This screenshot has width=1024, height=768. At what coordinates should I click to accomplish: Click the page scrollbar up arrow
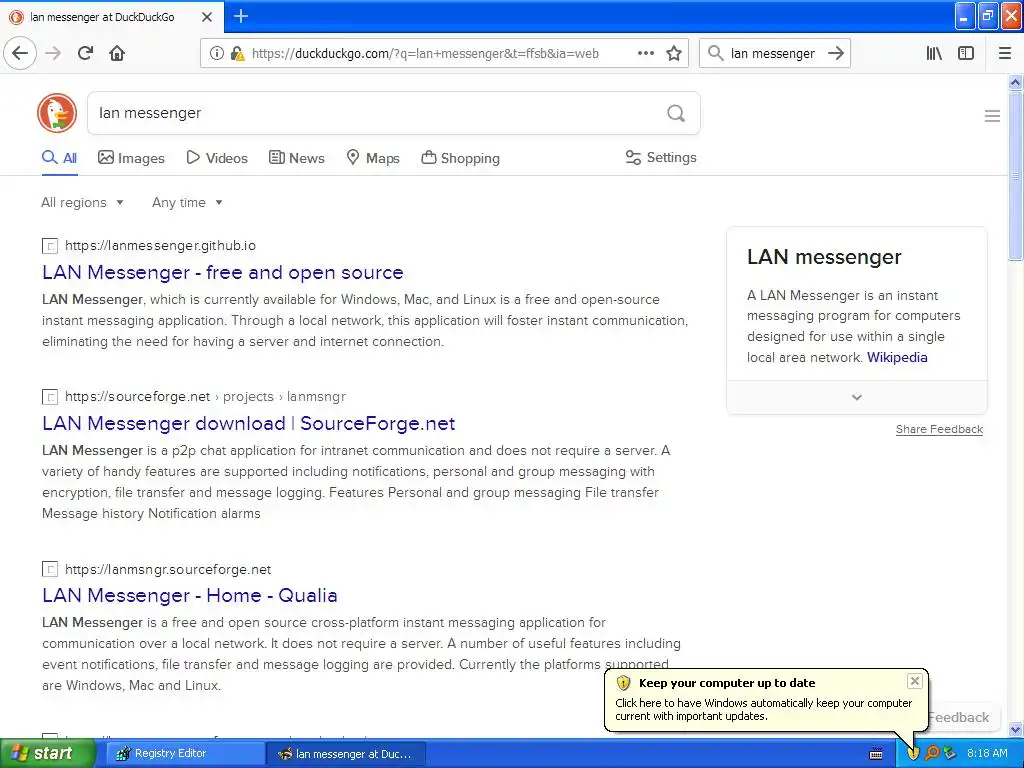pyautogui.click(x=1015, y=82)
